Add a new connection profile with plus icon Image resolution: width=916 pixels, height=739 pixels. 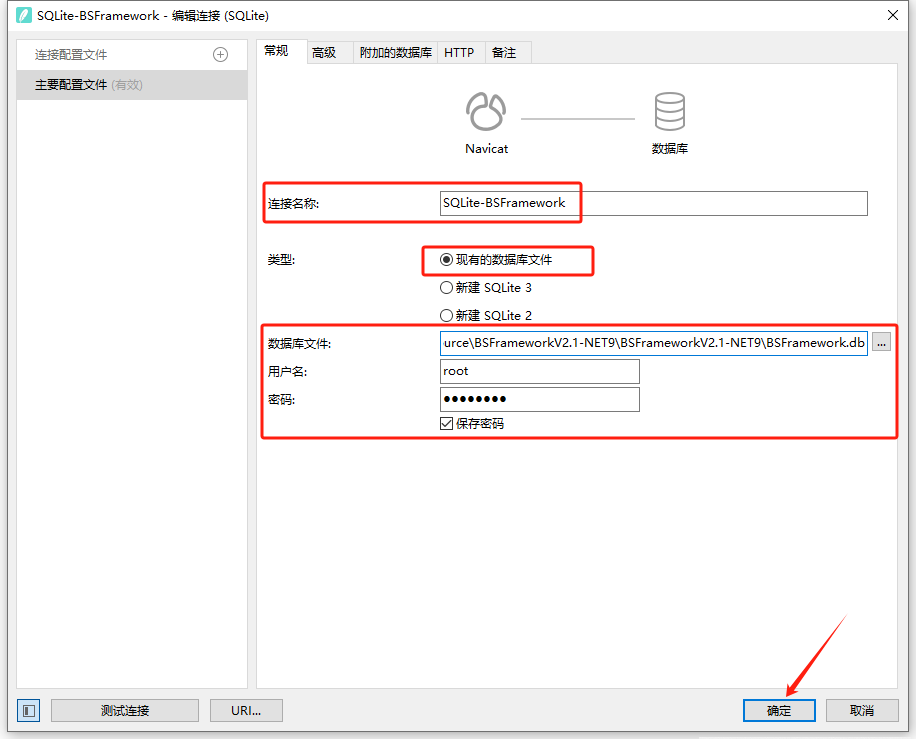coord(220,55)
